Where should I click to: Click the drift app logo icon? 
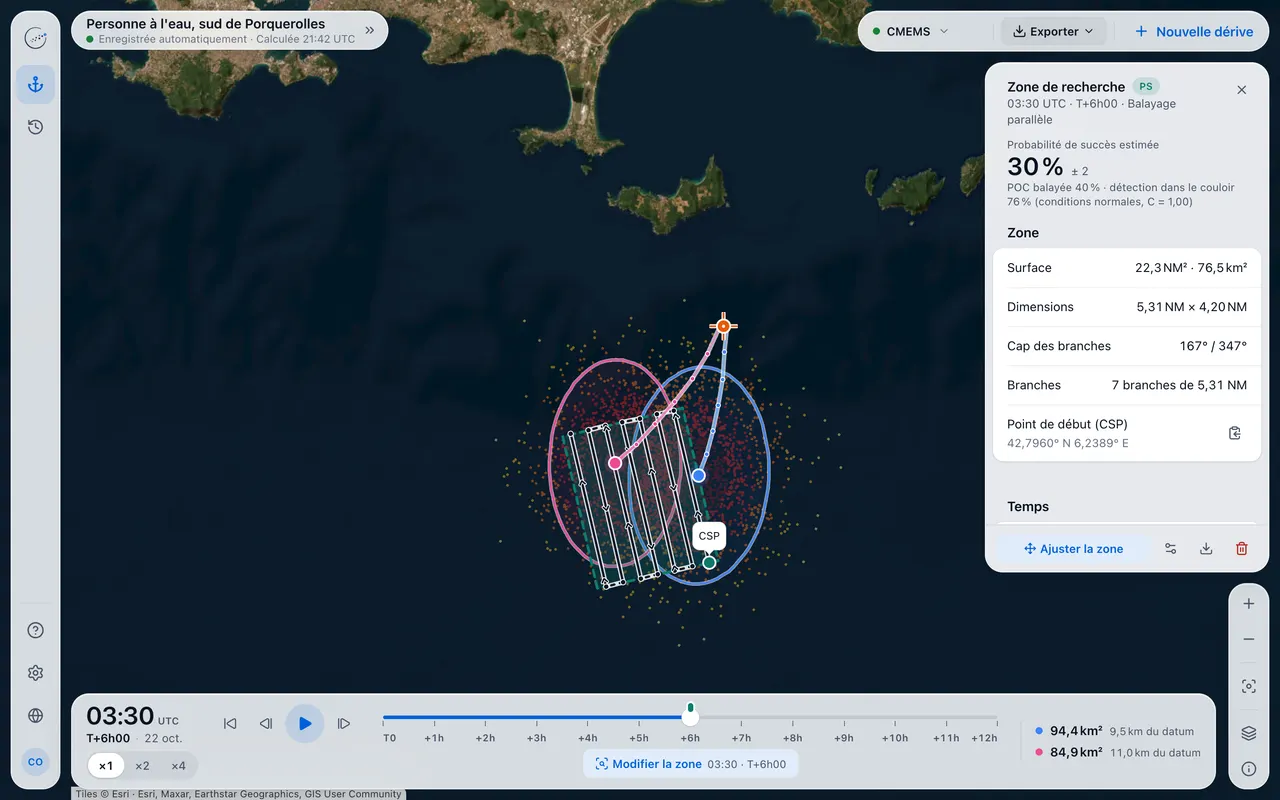pyautogui.click(x=35, y=38)
